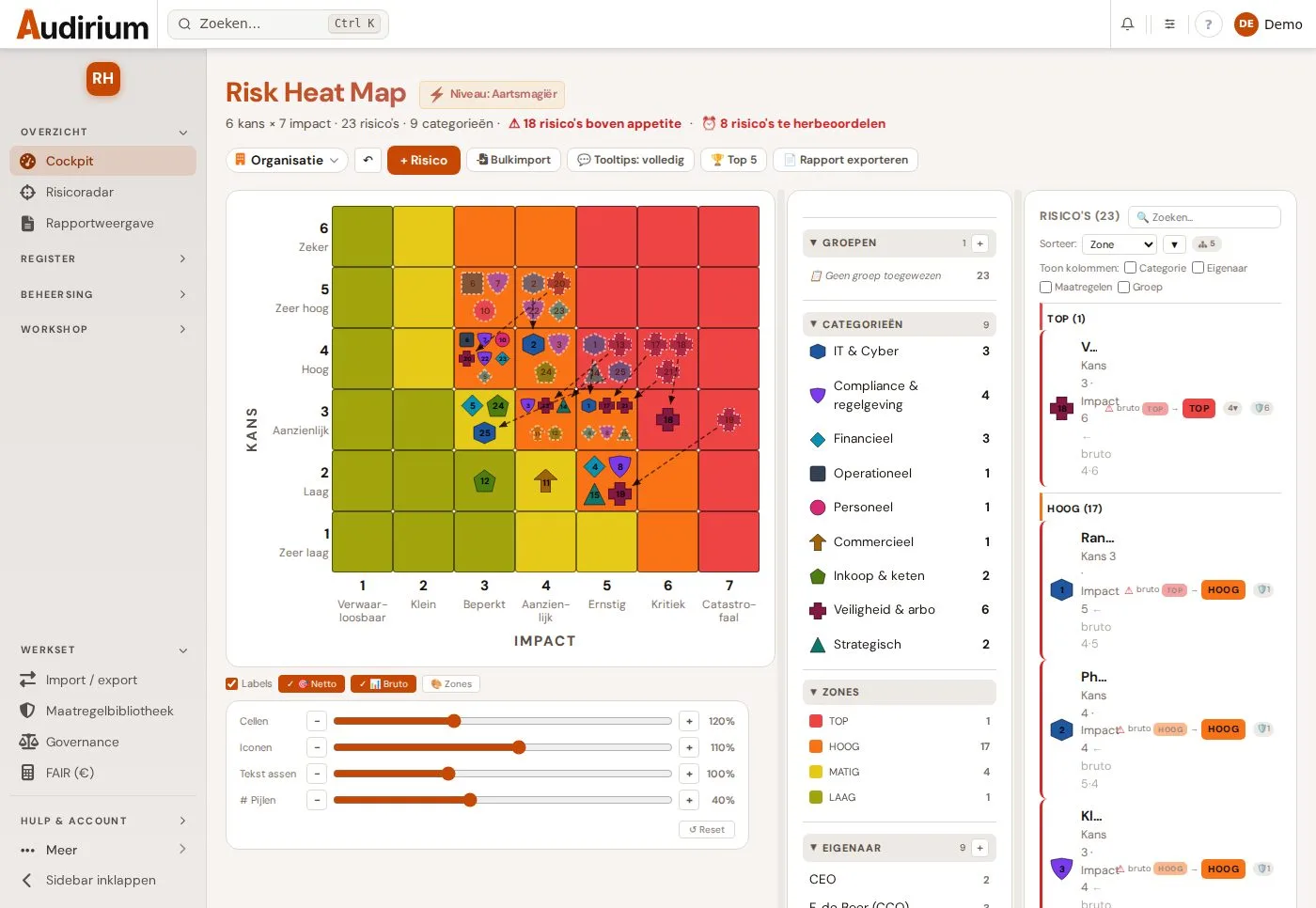Click the Financieel diamond icon

click(x=818, y=439)
